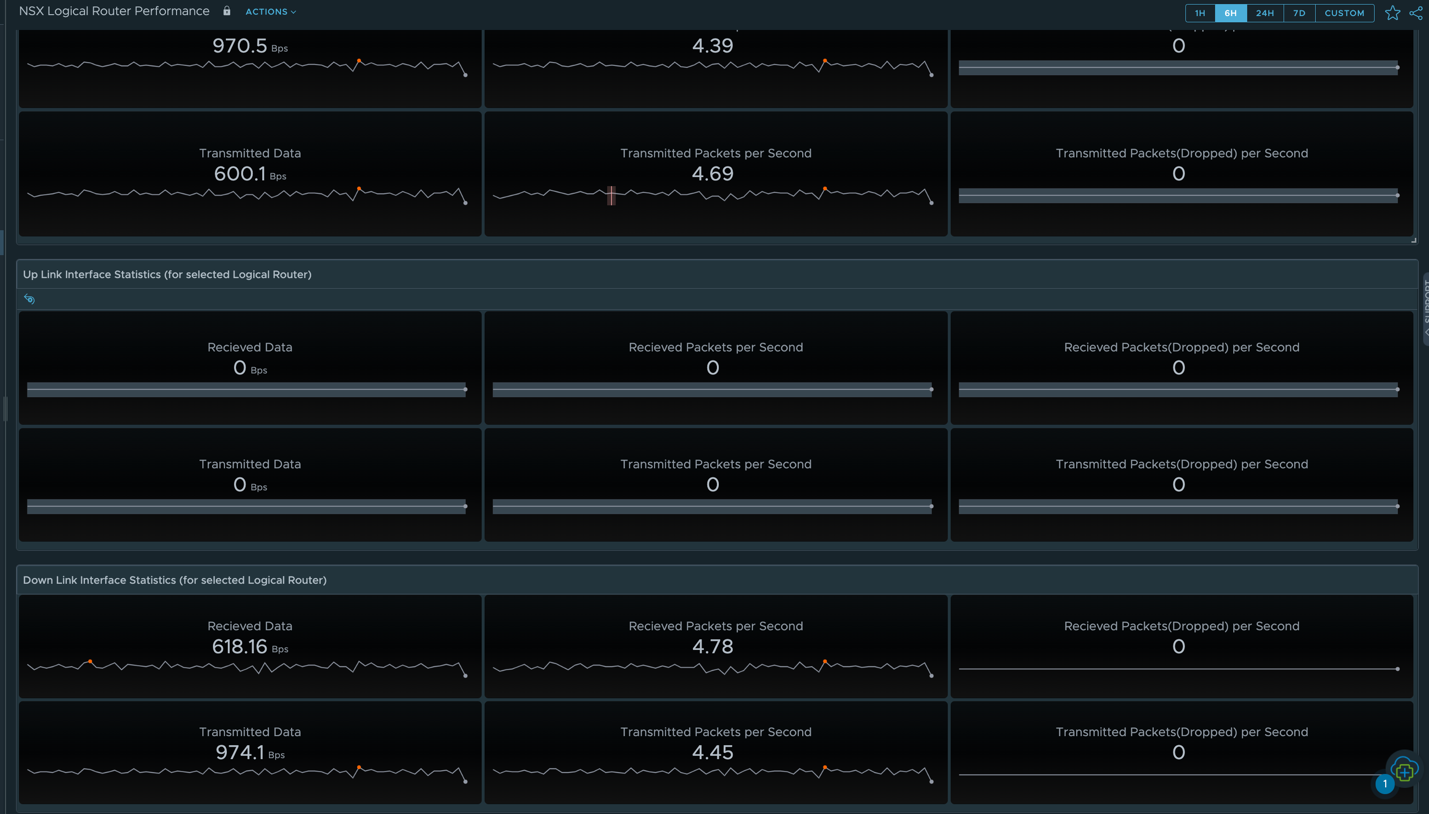This screenshot has width=1429, height=814.
Task: Set time range to 24H
Action: point(1265,13)
